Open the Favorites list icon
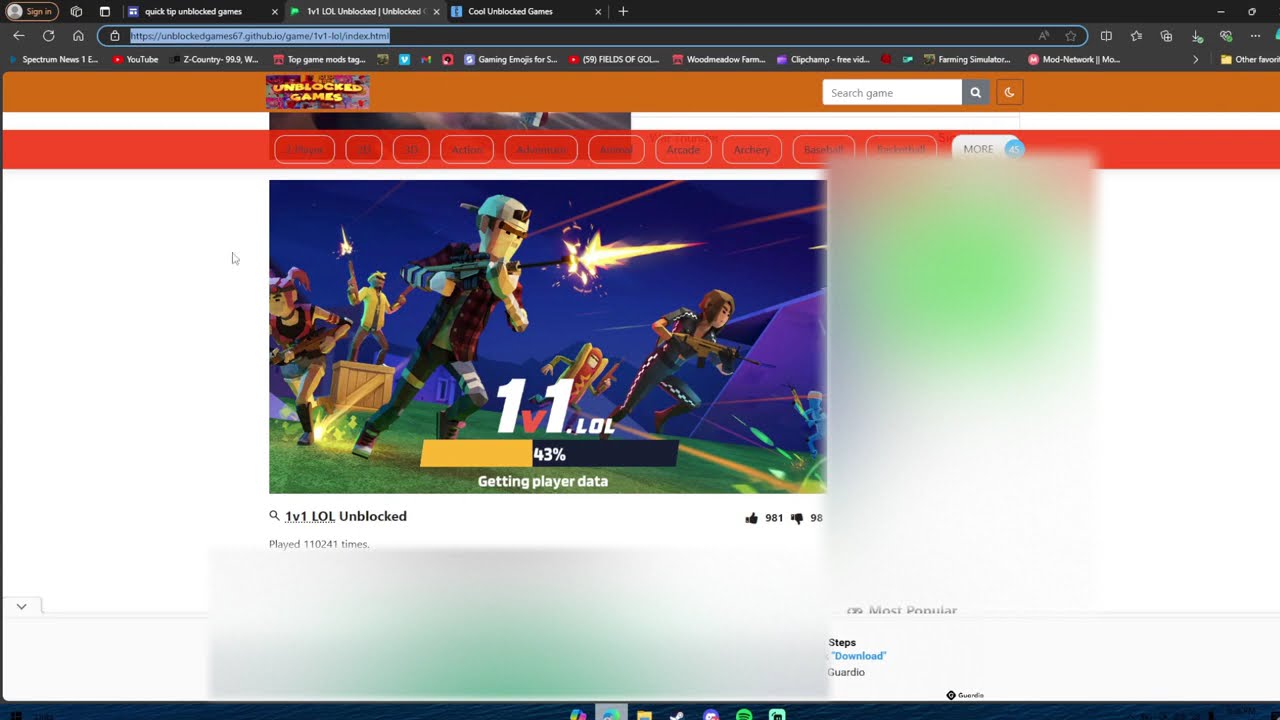Viewport: 1280px width, 720px height. pyautogui.click(x=1136, y=36)
